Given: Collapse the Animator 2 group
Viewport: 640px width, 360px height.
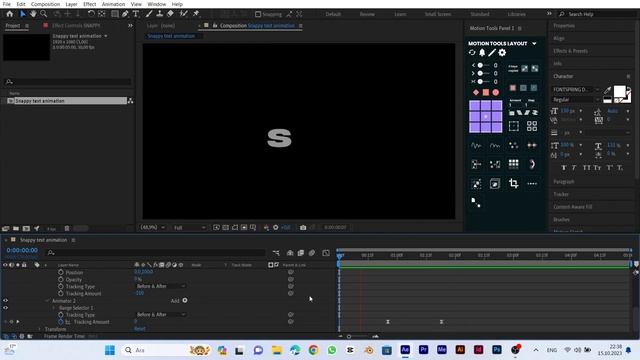Looking at the screenshot, I should coord(47,301).
